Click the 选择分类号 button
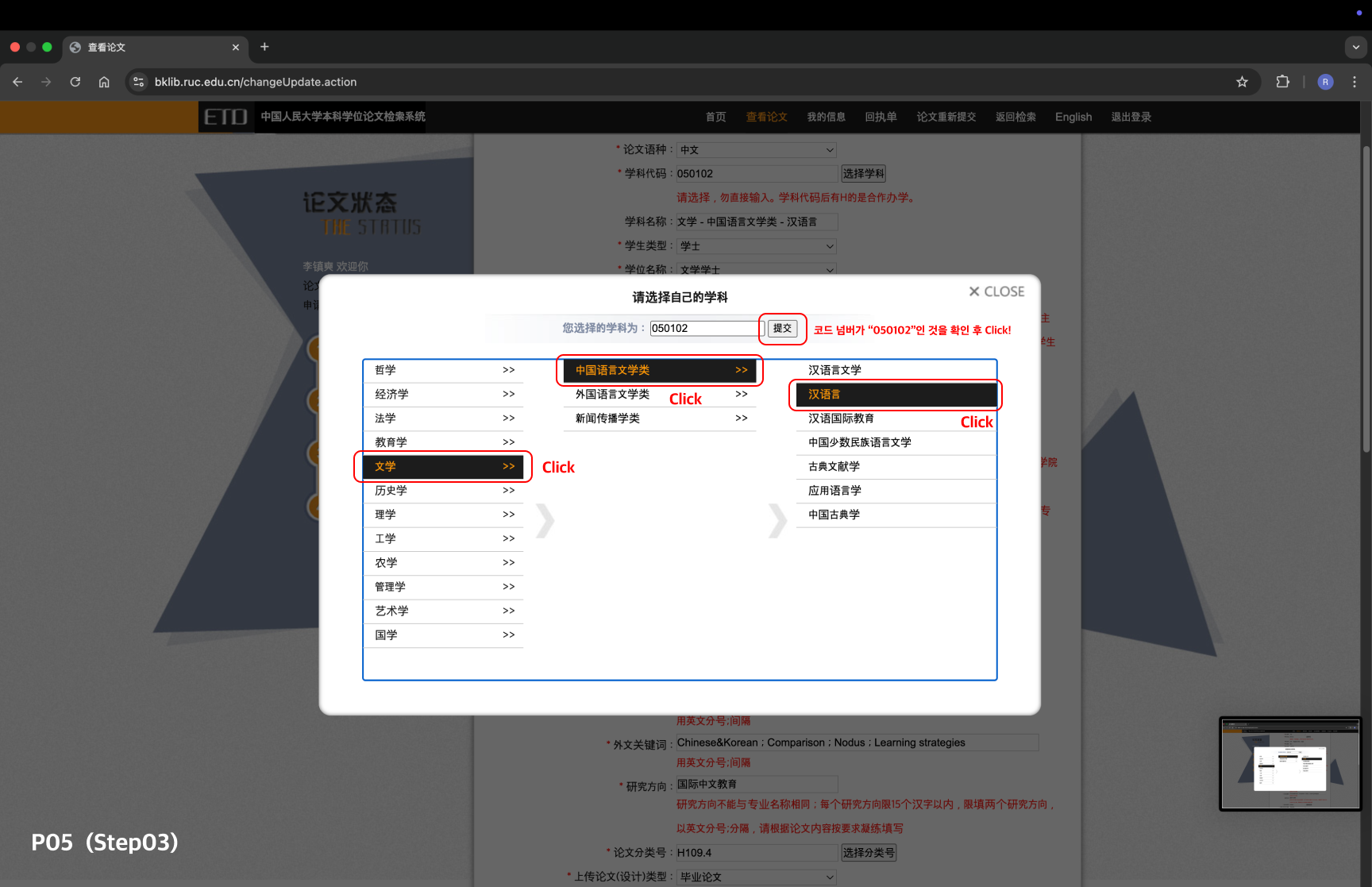 [869, 853]
